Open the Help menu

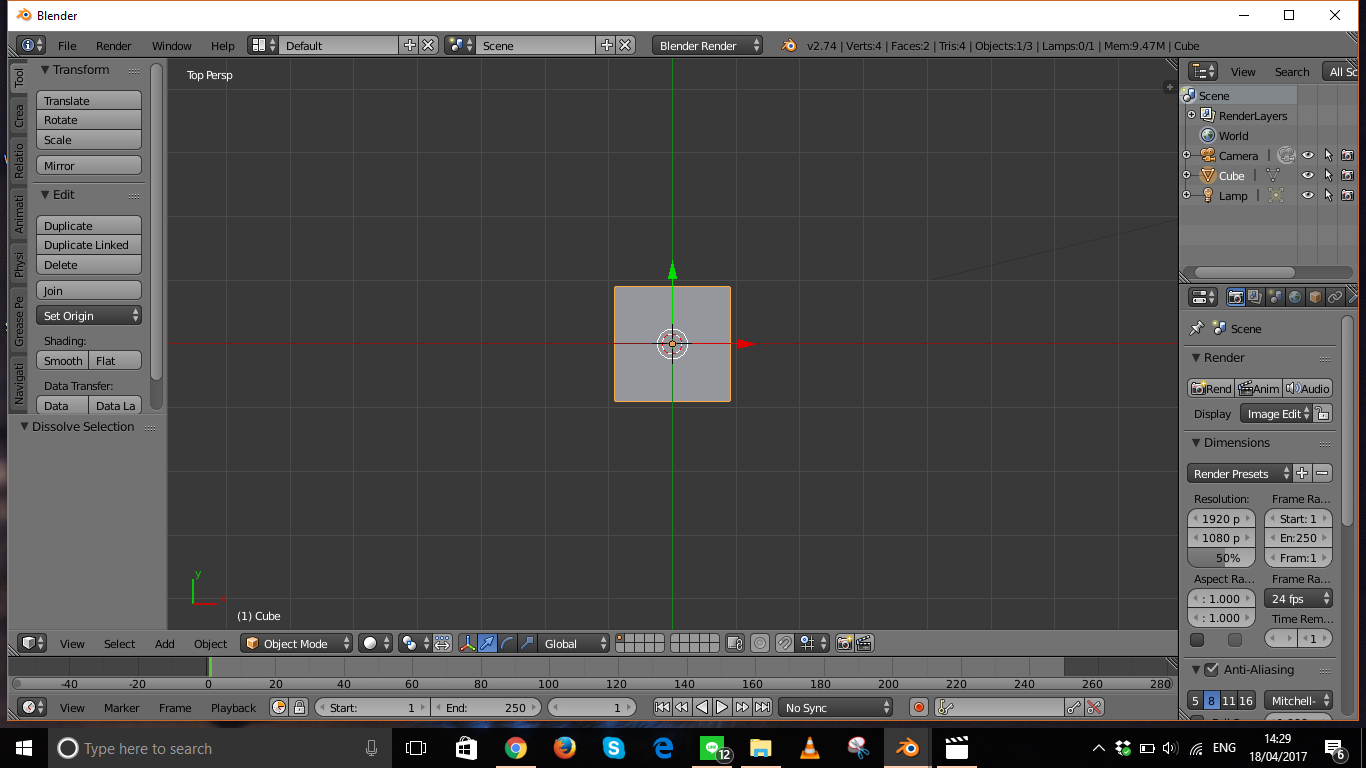pyautogui.click(x=222, y=45)
